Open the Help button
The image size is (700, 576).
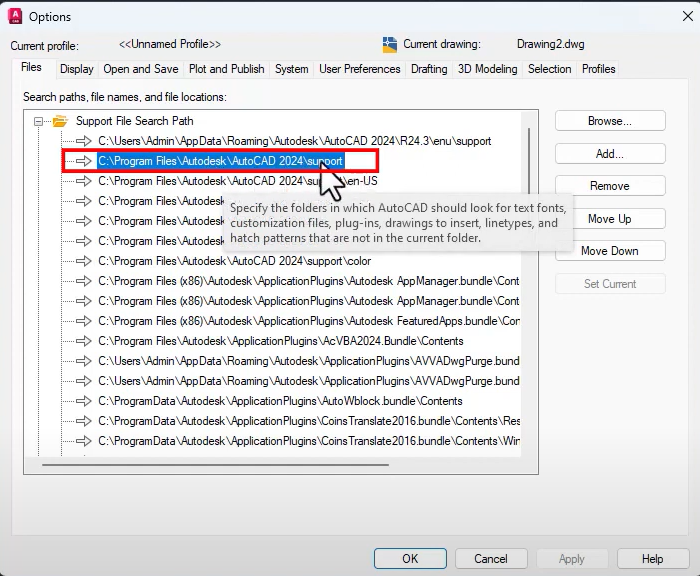pos(653,559)
